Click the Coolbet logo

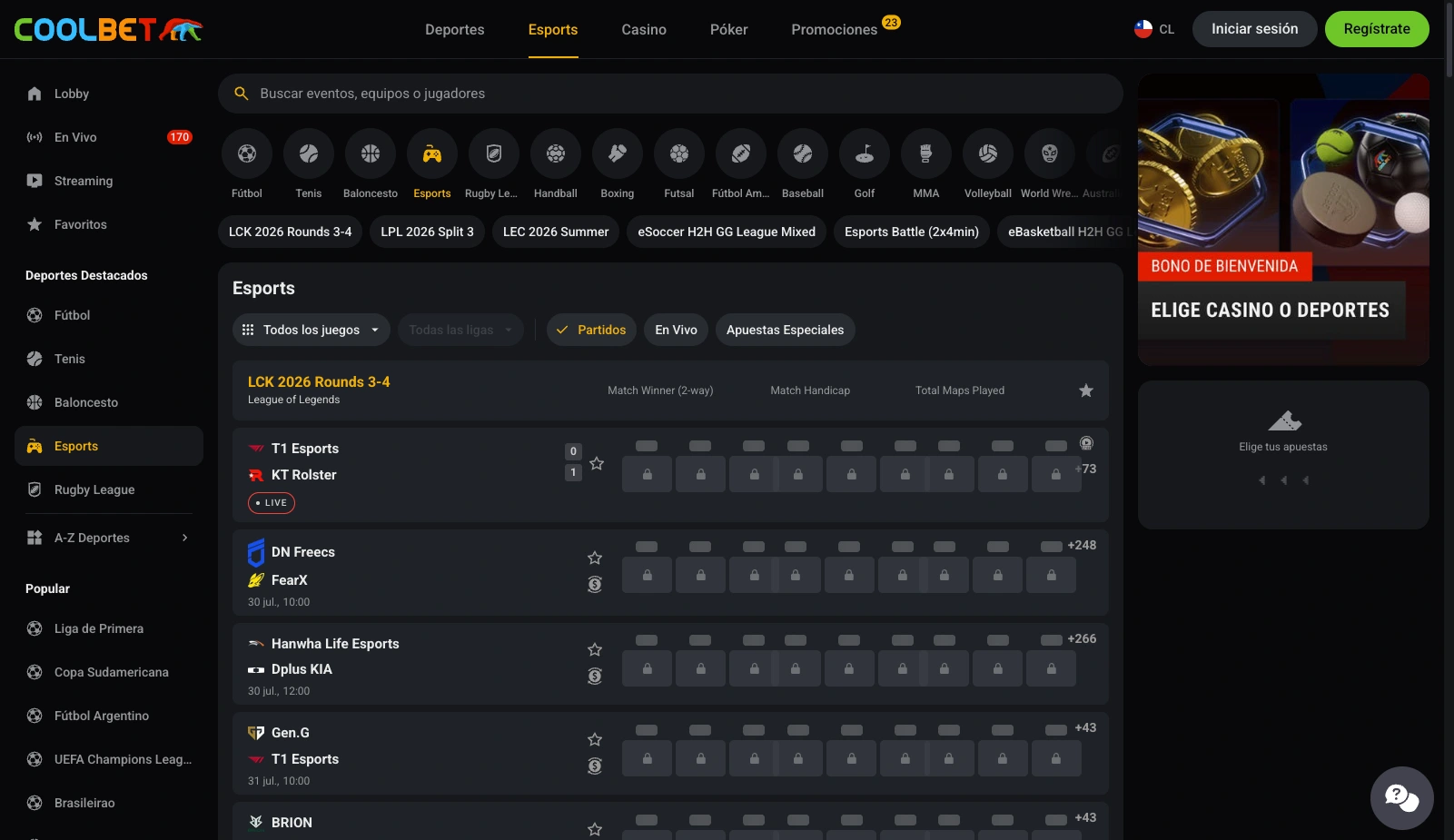(108, 30)
